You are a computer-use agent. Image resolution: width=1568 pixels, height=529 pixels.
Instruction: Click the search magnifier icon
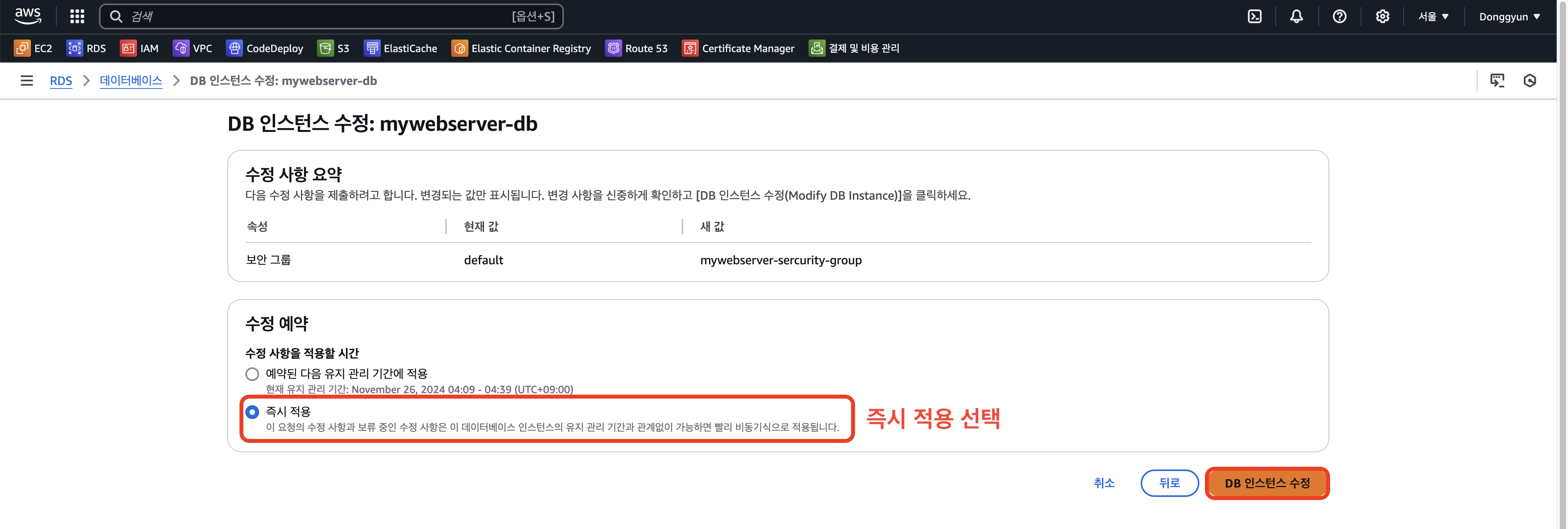coord(116,16)
